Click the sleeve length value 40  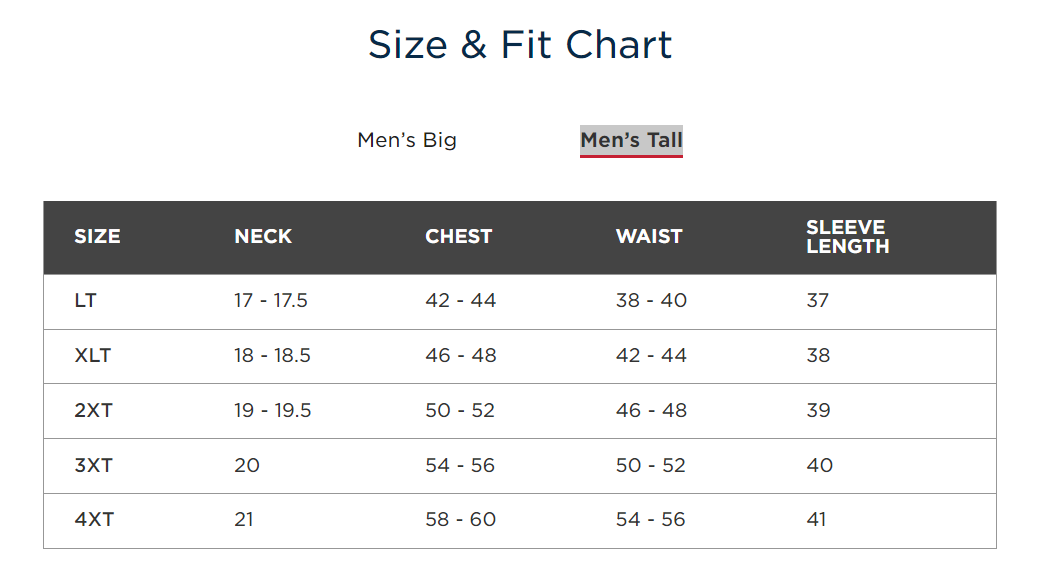pos(819,465)
